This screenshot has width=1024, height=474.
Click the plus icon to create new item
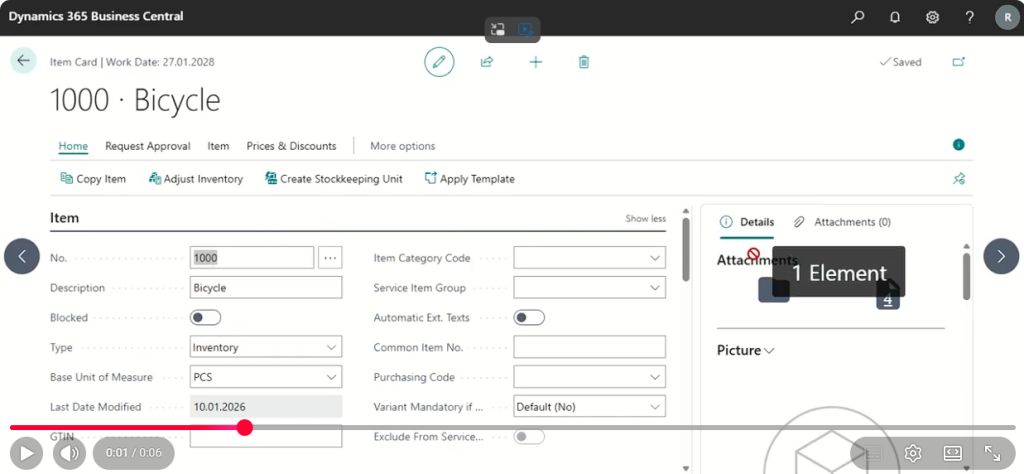pos(536,62)
